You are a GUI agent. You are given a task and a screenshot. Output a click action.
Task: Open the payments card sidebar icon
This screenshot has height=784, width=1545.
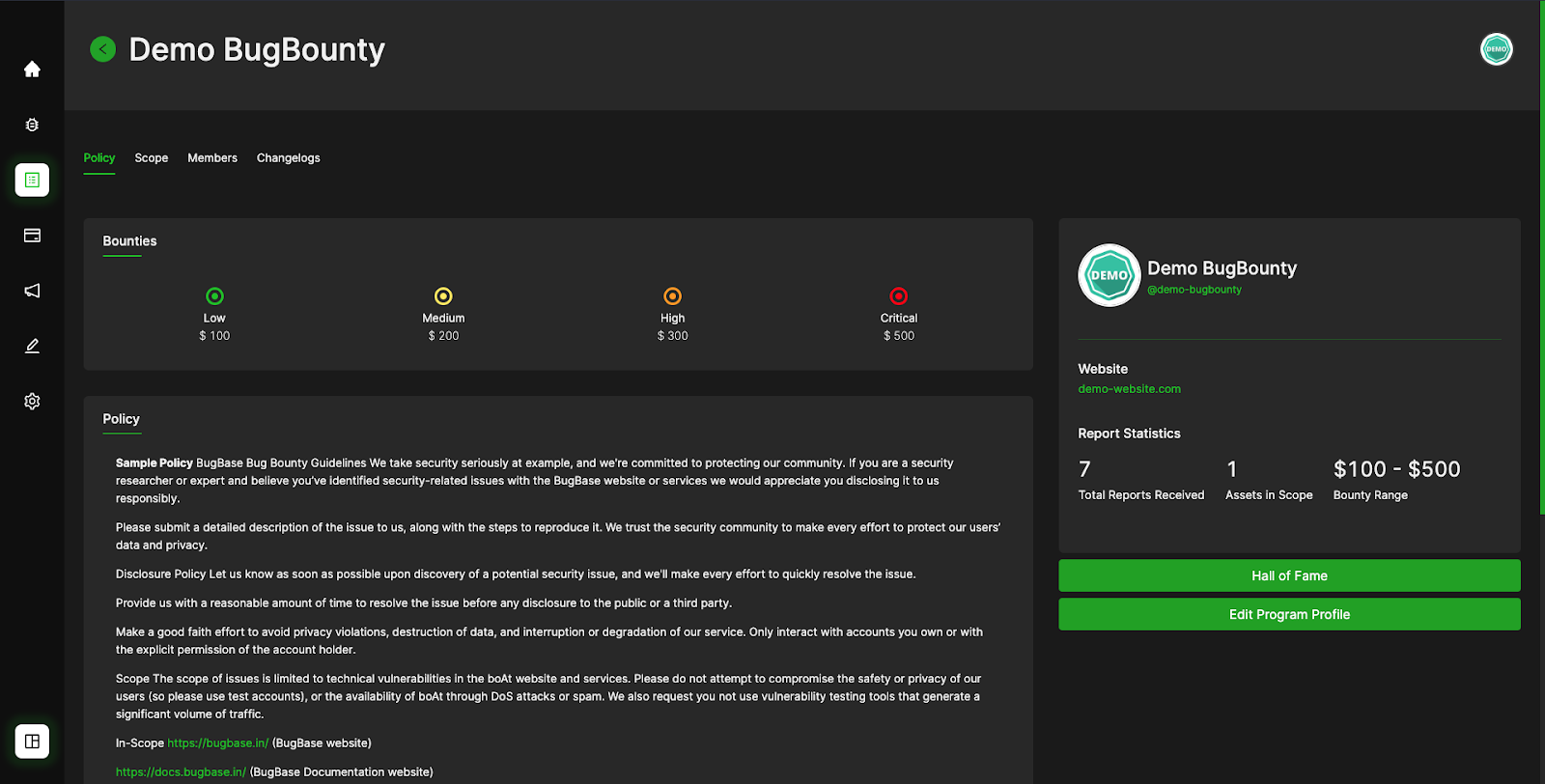click(32, 236)
